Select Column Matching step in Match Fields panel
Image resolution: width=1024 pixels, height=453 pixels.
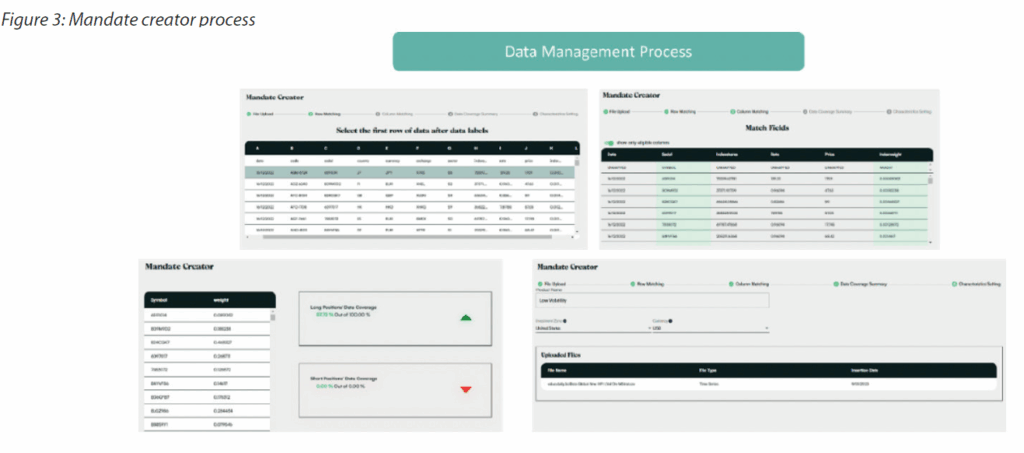point(731,113)
